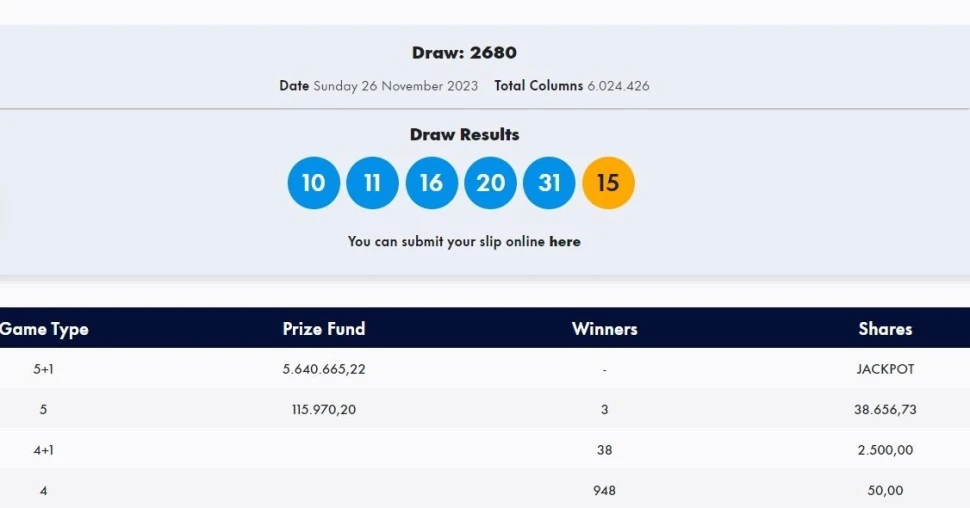Select the blue ball number 31

click(549, 183)
